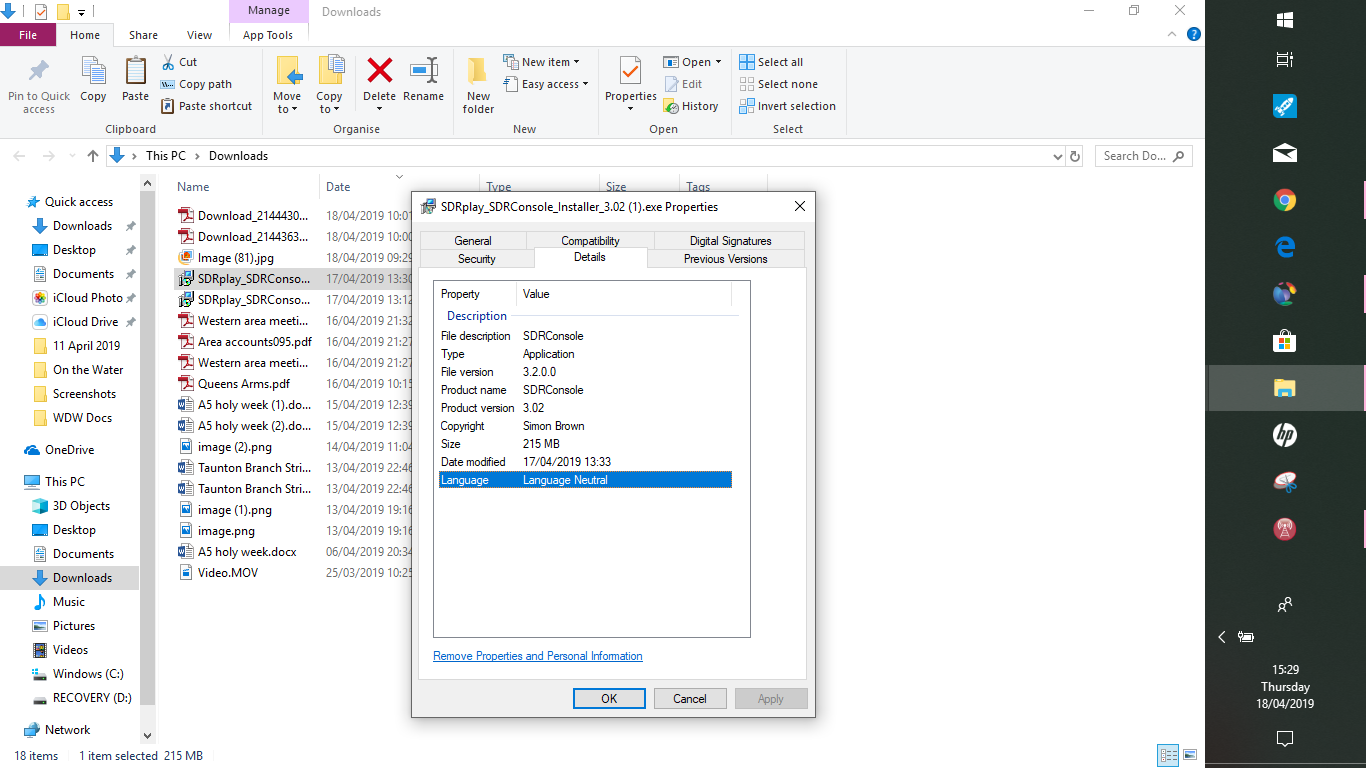Open Microsoft Edge from the taskbar
Image resolution: width=1366 pixels, height=768 pixels.
click(1284, 246)
